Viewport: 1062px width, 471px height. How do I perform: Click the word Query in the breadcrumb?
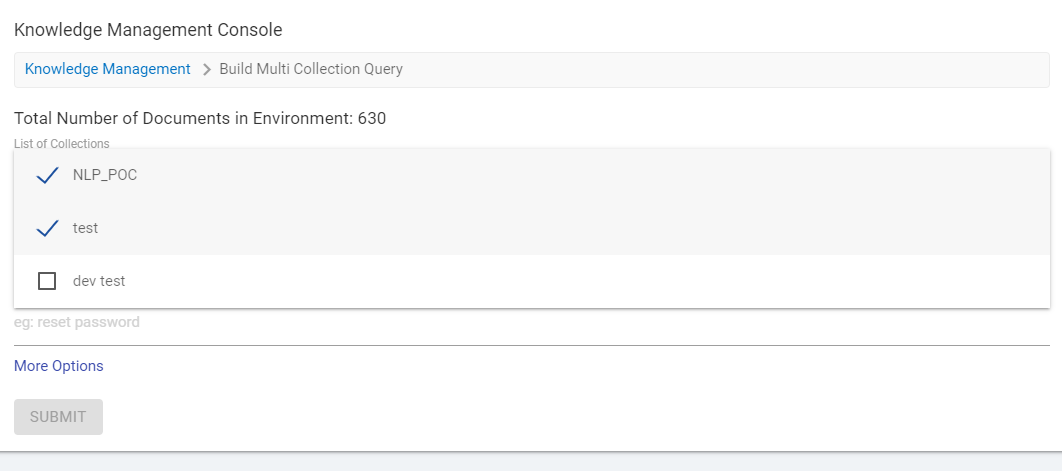[x=382, y=69]
